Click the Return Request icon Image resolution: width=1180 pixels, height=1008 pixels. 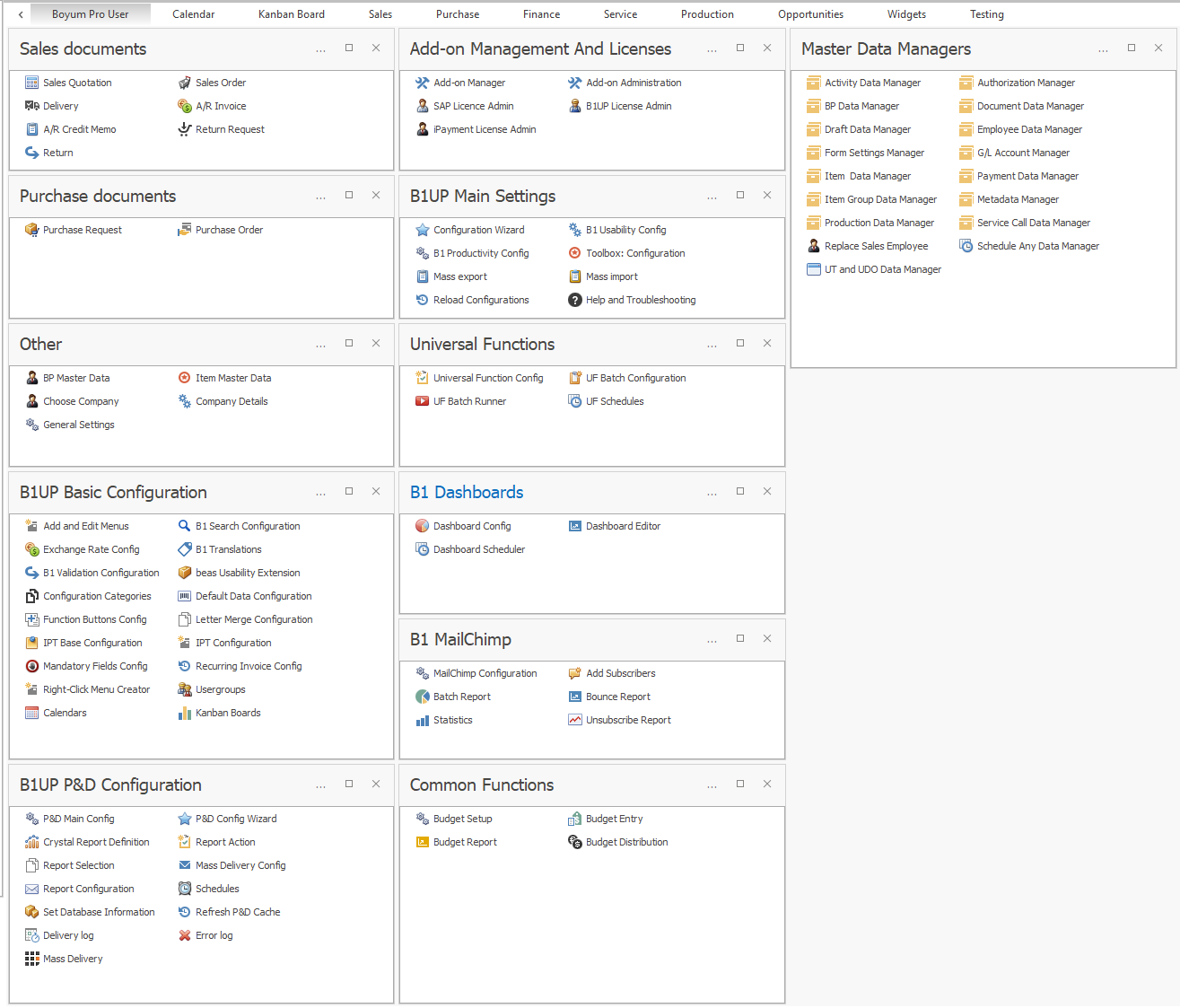coord(185,129)
